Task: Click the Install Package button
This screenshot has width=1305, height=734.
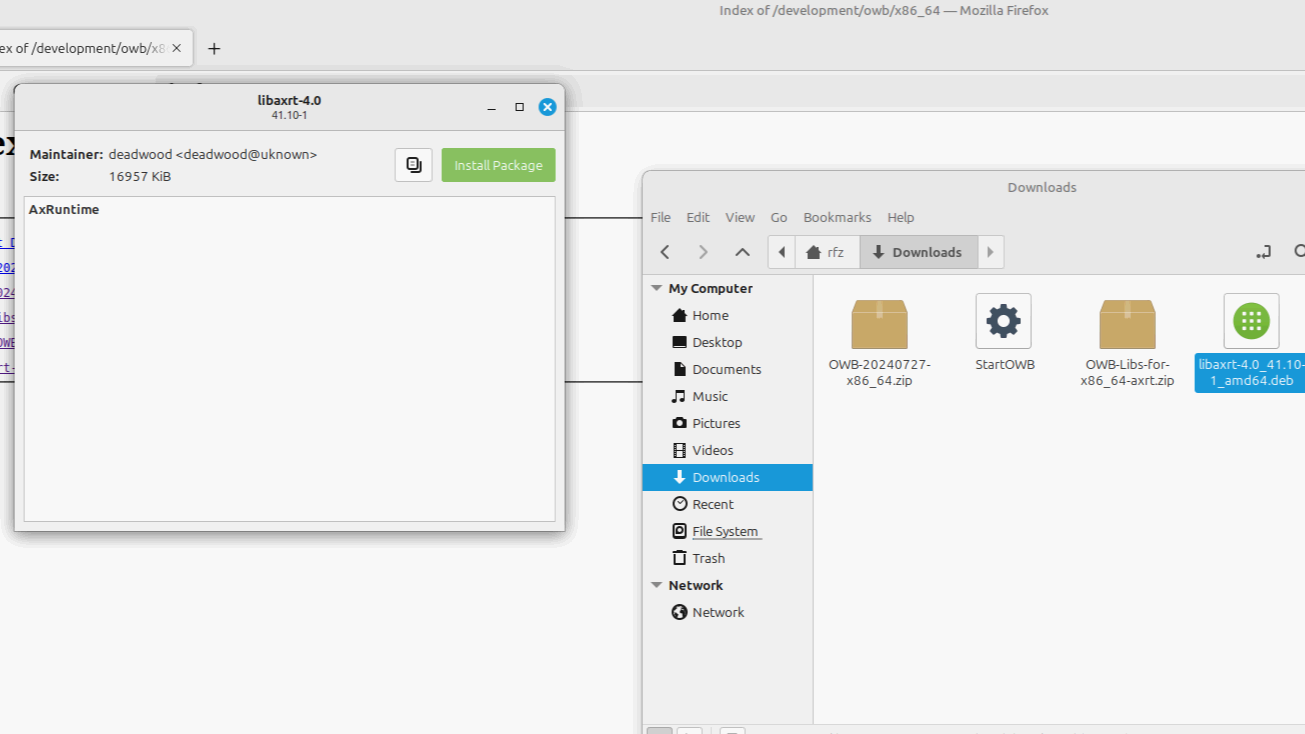Action: [498, 166]
